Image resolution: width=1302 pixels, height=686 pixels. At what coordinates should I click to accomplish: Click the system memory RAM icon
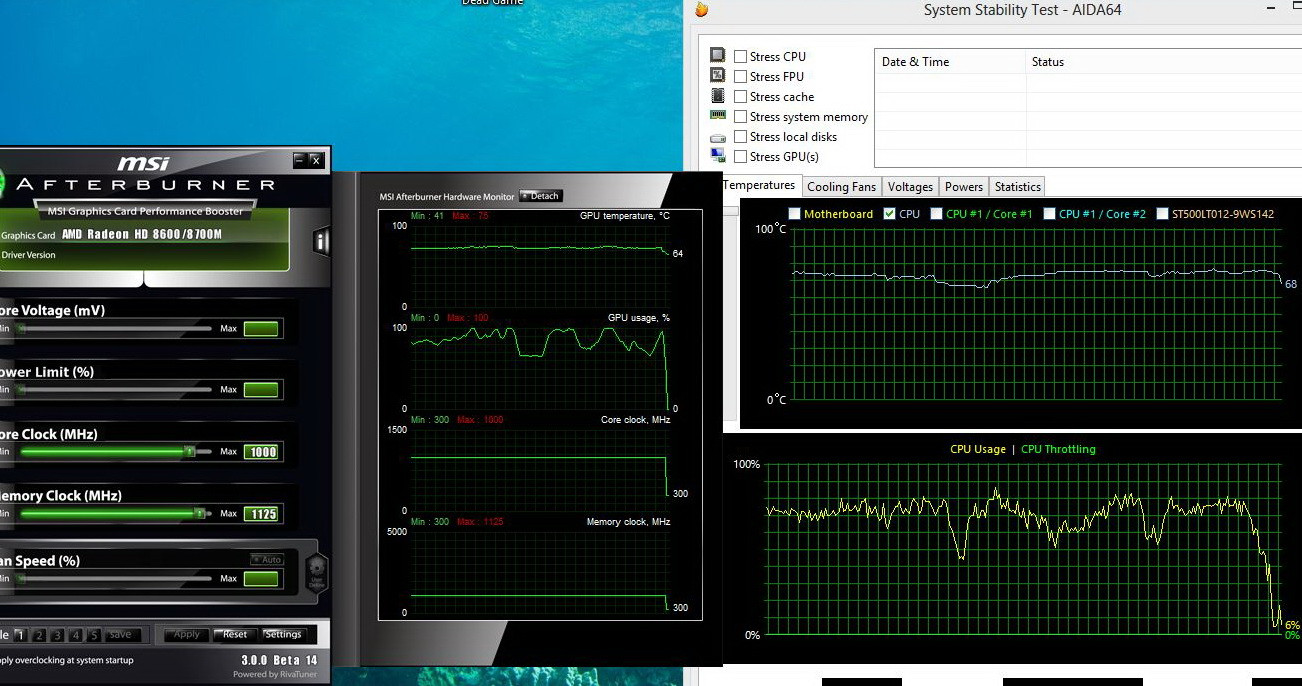pos(717,116)
